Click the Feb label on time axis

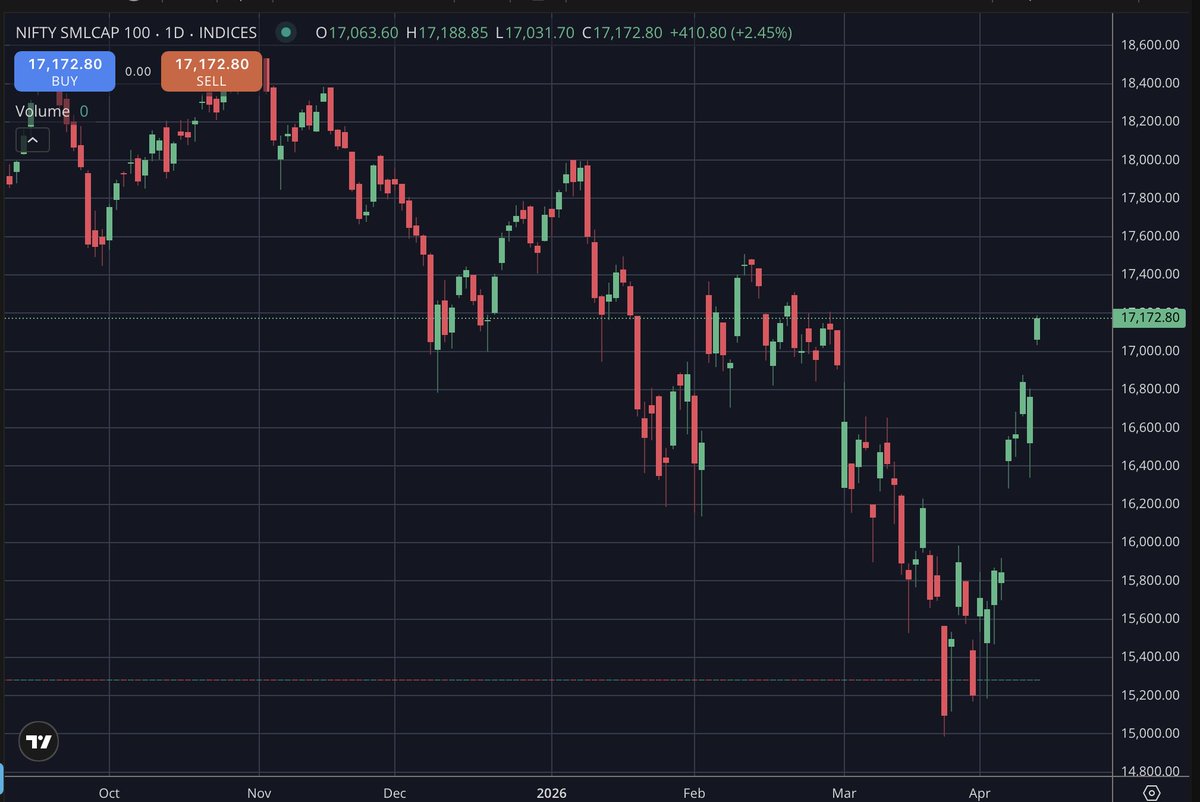(695, 793)
